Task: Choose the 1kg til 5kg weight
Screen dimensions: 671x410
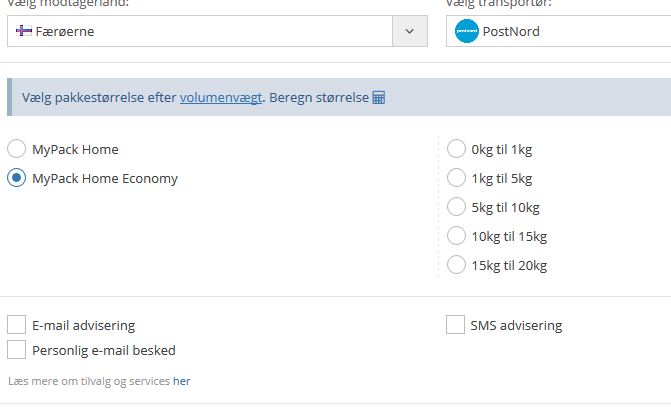Action: tap(456, 178)
